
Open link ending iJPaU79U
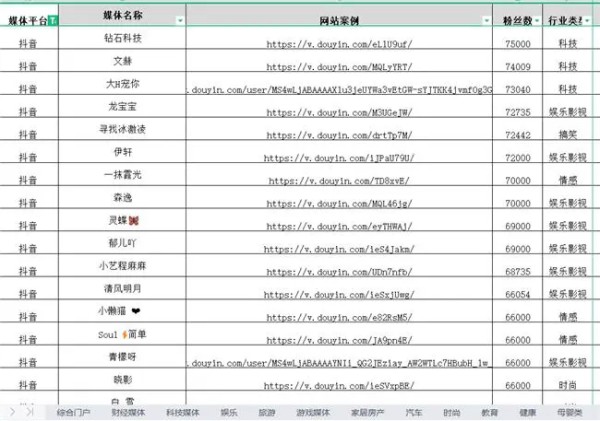[x=339, y=158]
